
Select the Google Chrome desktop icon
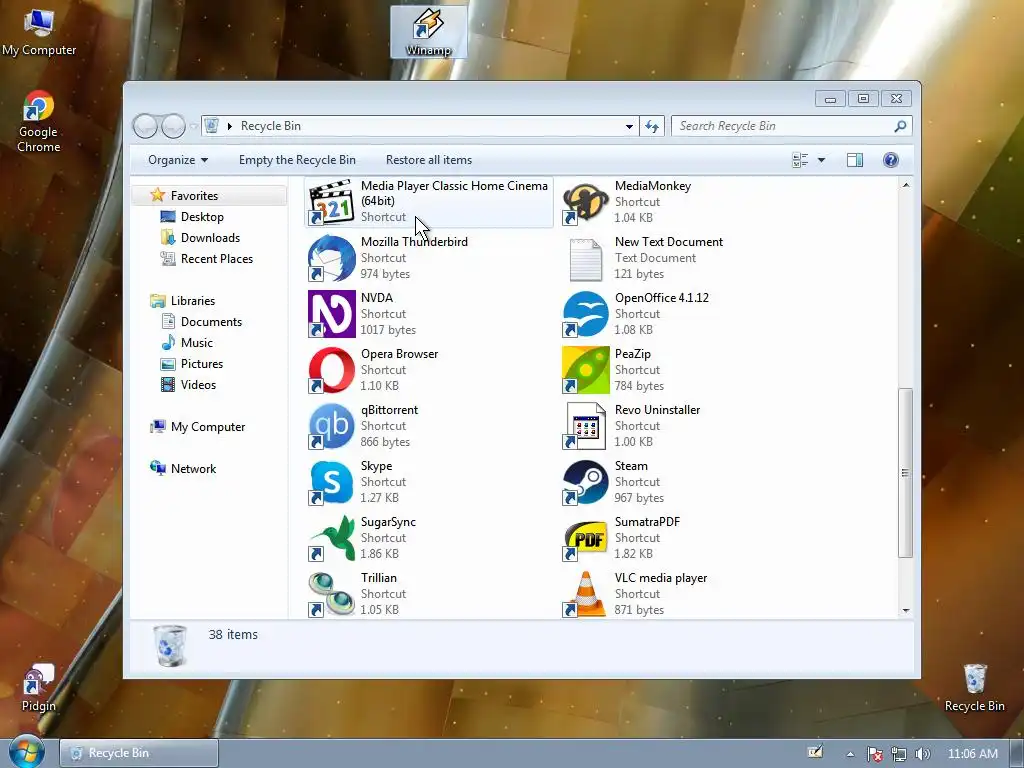(39, 121)
